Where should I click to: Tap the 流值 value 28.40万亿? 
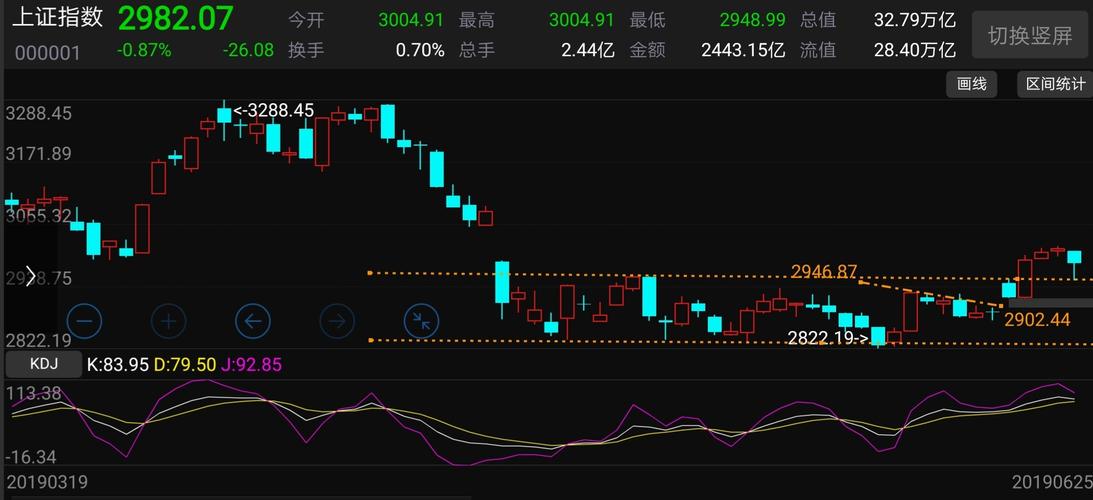click(915, 50)
